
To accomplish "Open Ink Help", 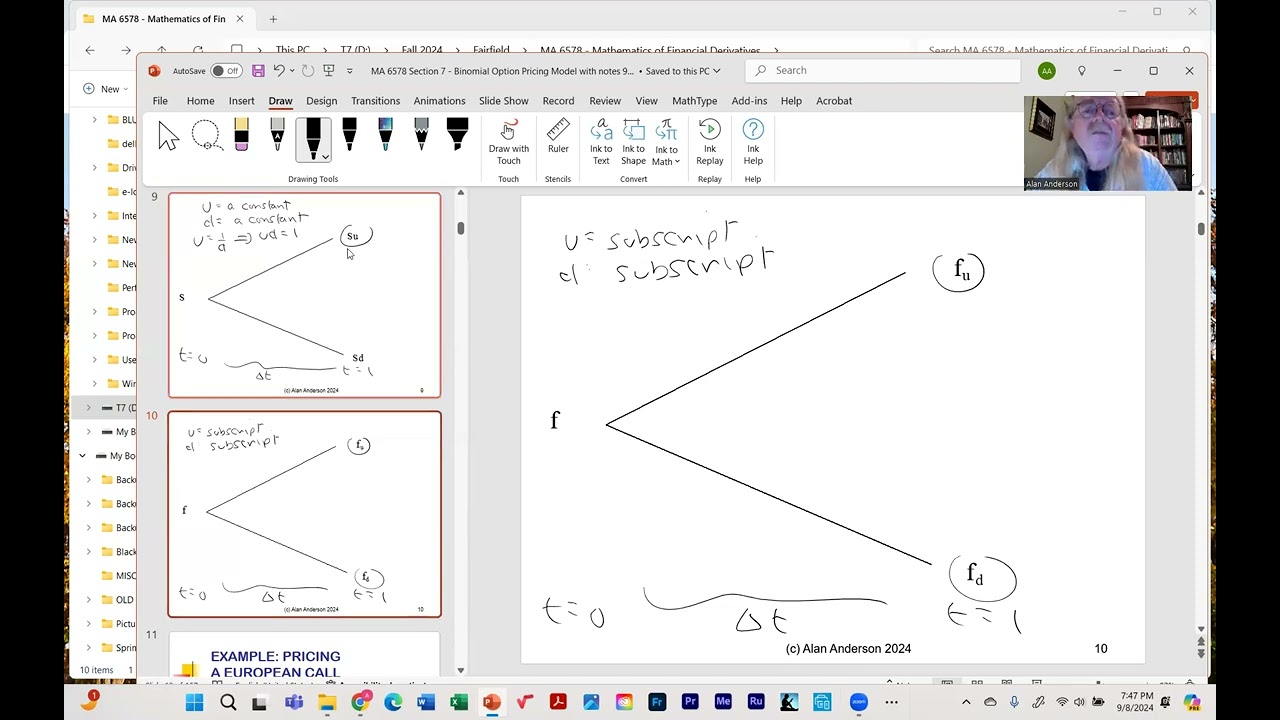I will pyautogui.click(x=753, y=142).
